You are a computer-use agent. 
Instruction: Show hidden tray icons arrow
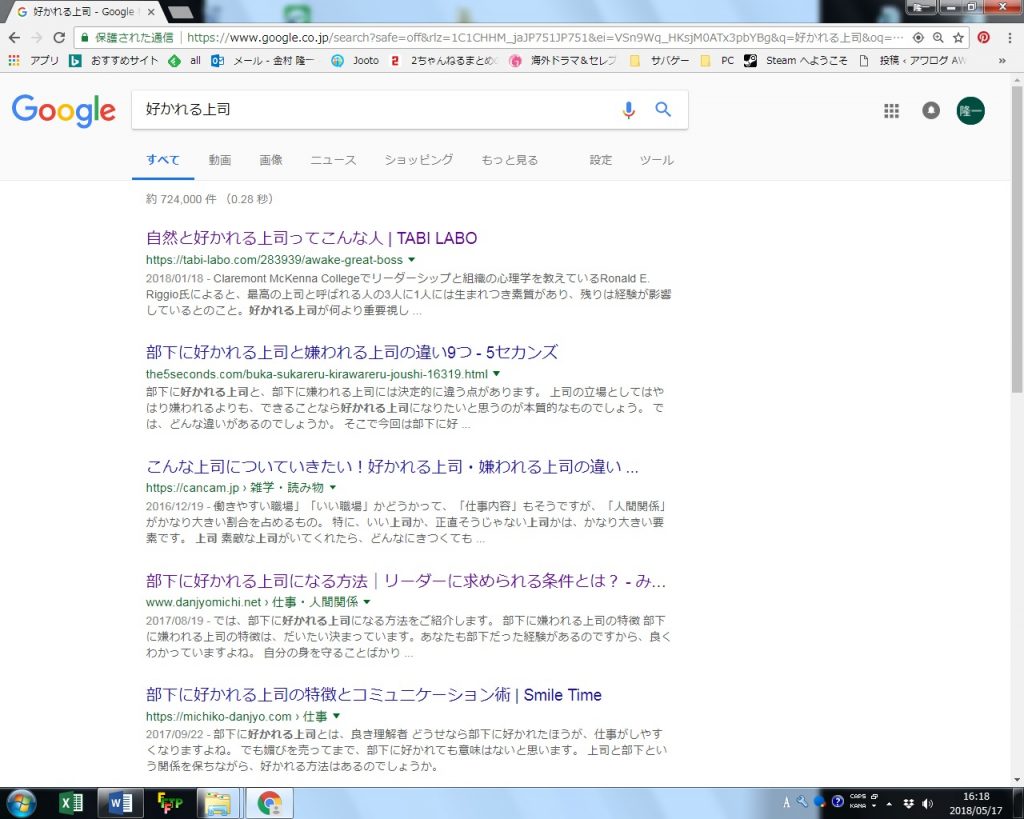click(x=889, y=804)
